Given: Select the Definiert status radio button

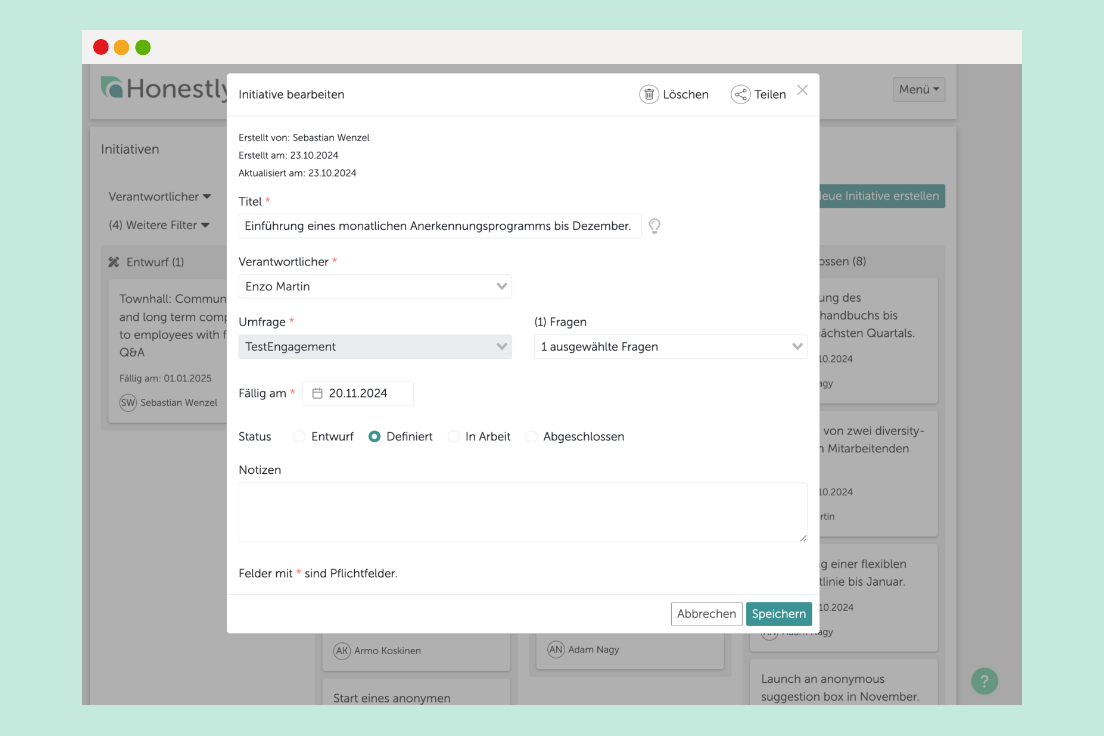Looking at the screenshot, I should pos(375,437).
